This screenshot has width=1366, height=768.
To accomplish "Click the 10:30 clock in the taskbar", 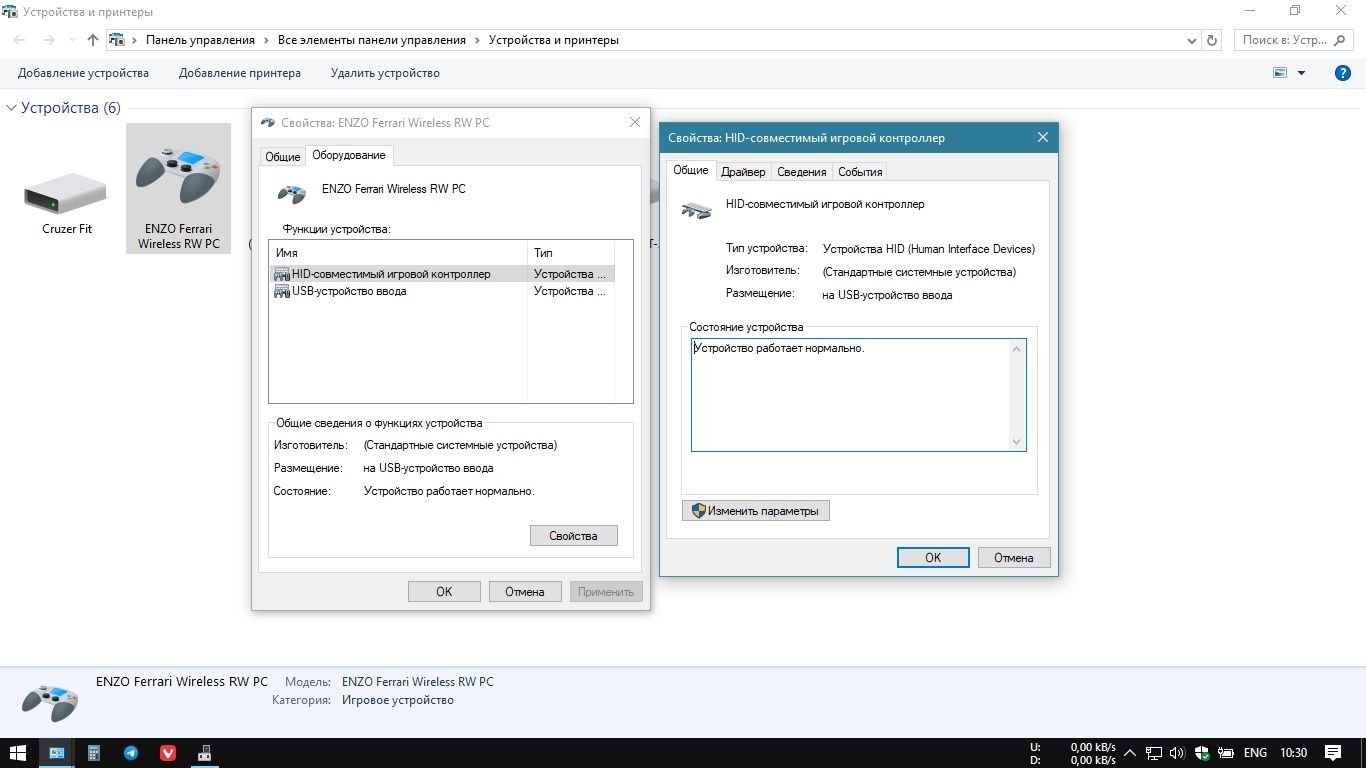I will click(1293, 753).
